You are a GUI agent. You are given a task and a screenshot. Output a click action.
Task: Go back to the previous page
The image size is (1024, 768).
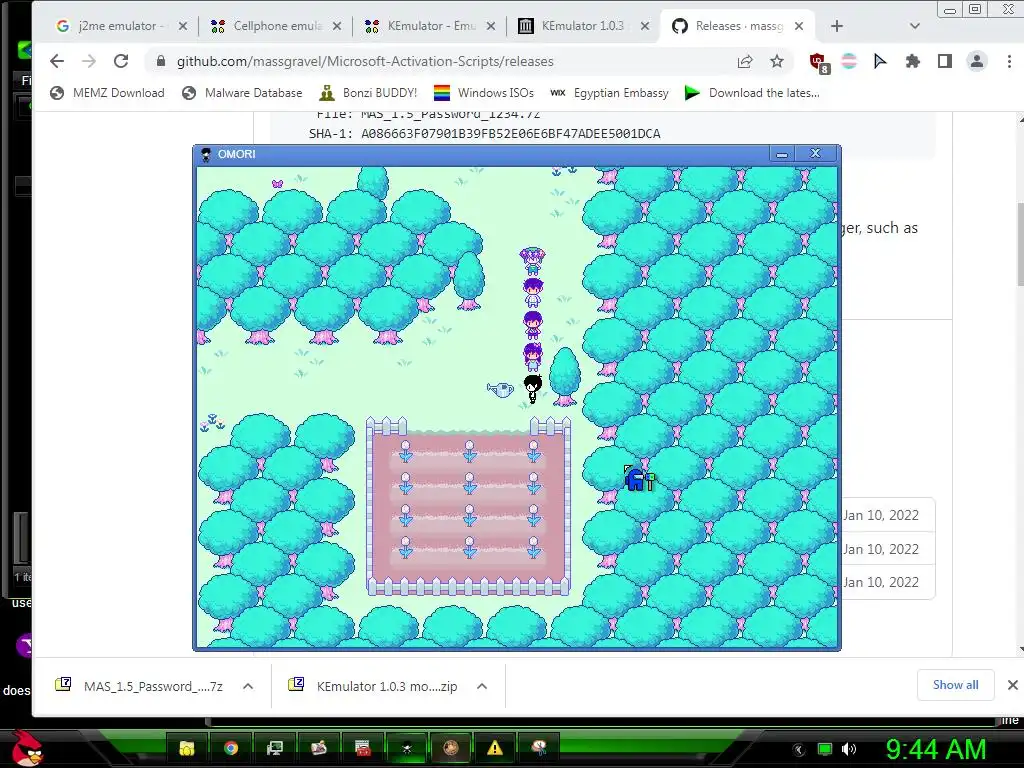coord(57,61)
